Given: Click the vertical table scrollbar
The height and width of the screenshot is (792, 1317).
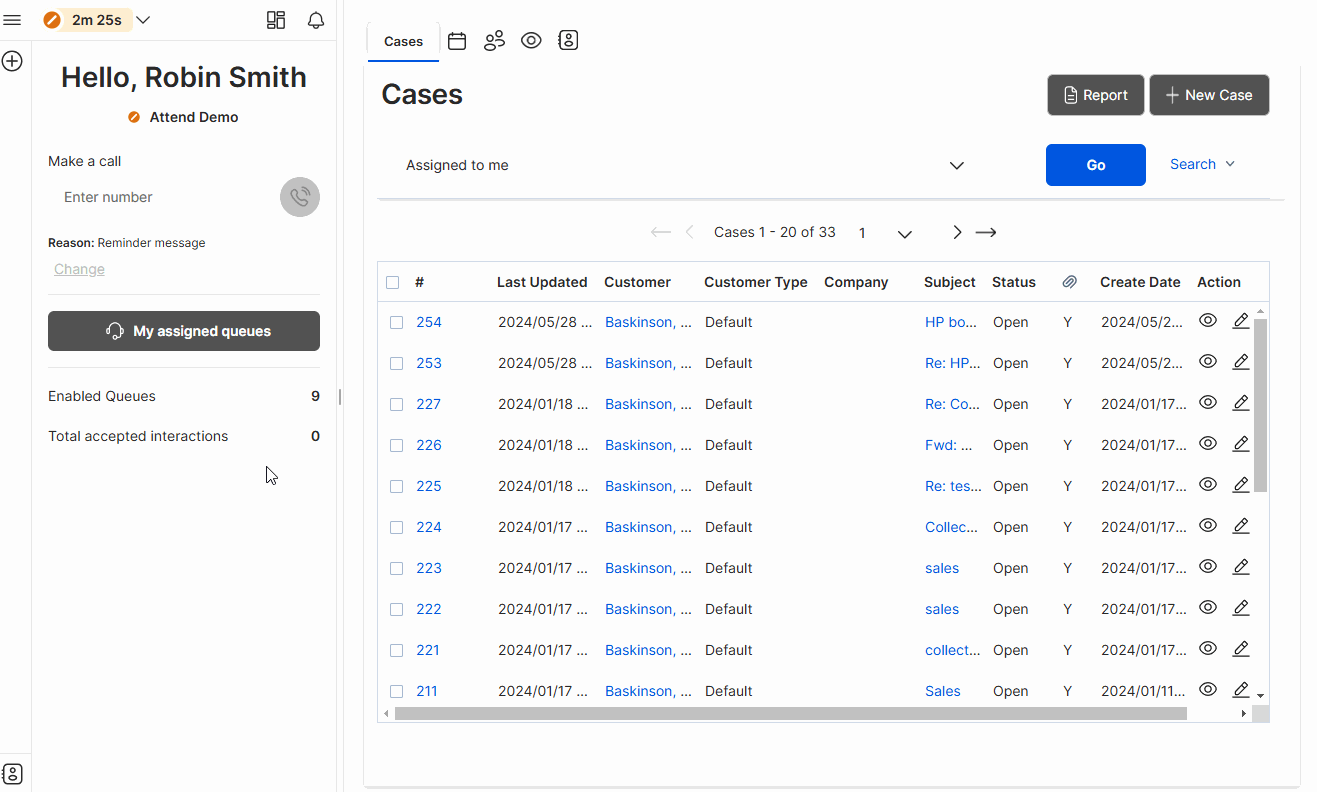Looking at the screenshot, I should 1260,405.
